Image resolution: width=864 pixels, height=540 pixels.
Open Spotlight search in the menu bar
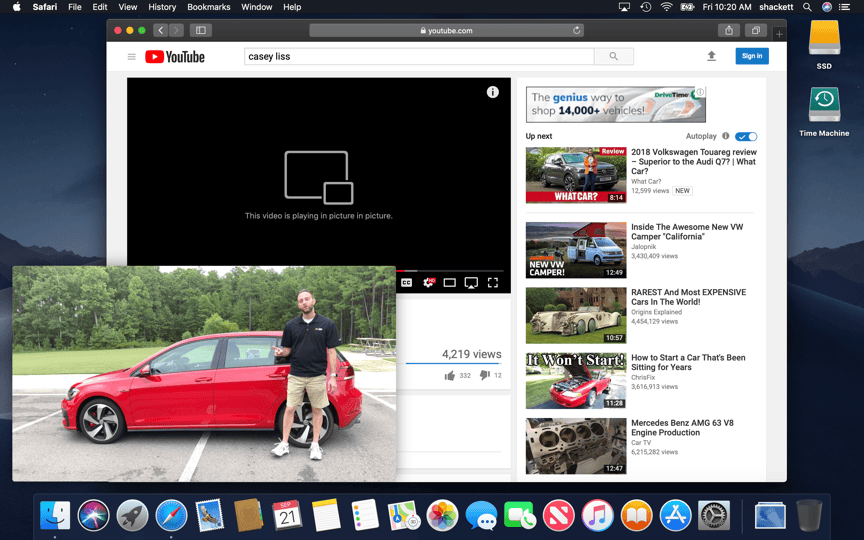[807, 7]
